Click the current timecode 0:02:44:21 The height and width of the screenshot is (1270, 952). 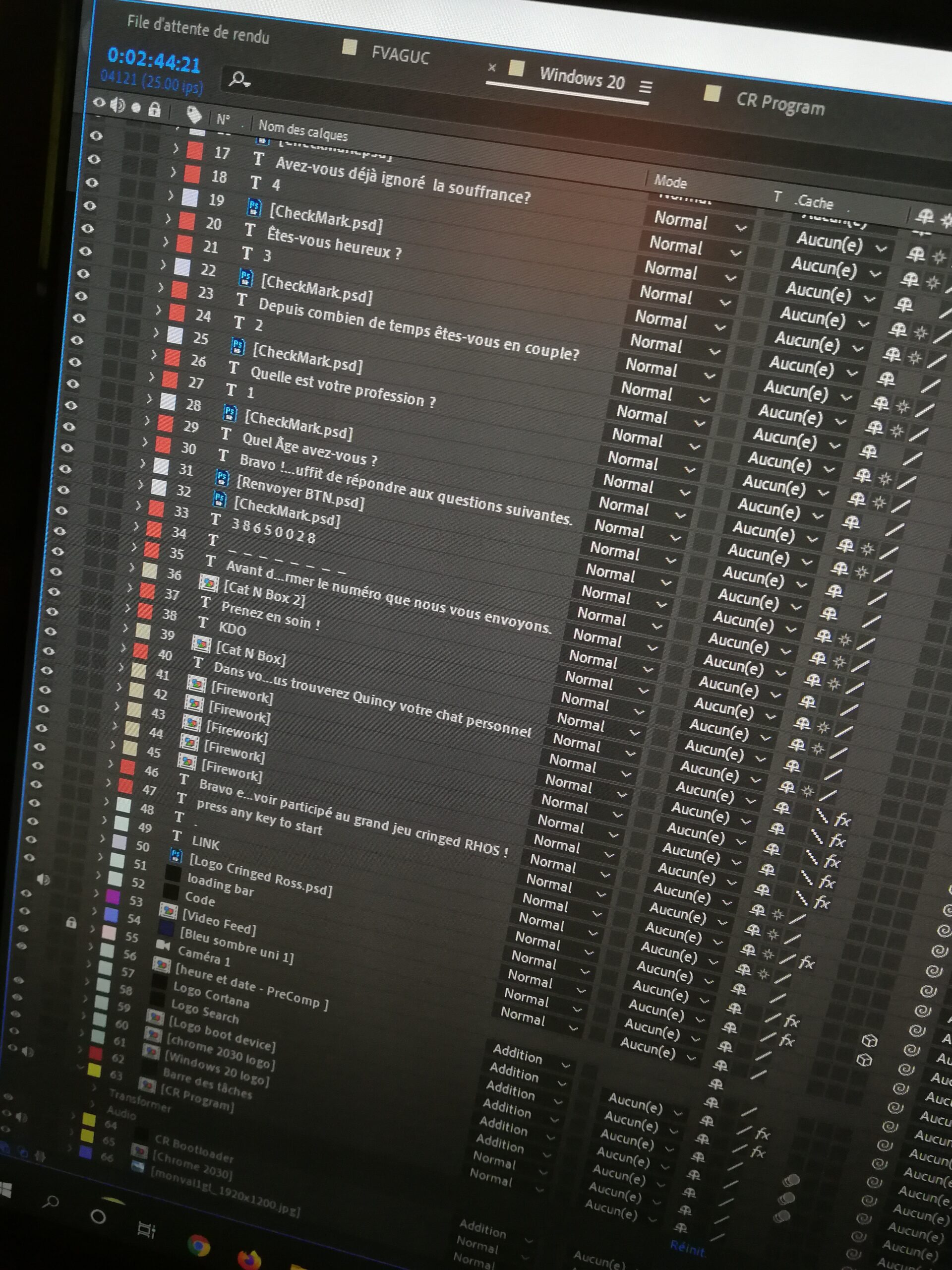[x=153, y=61]
